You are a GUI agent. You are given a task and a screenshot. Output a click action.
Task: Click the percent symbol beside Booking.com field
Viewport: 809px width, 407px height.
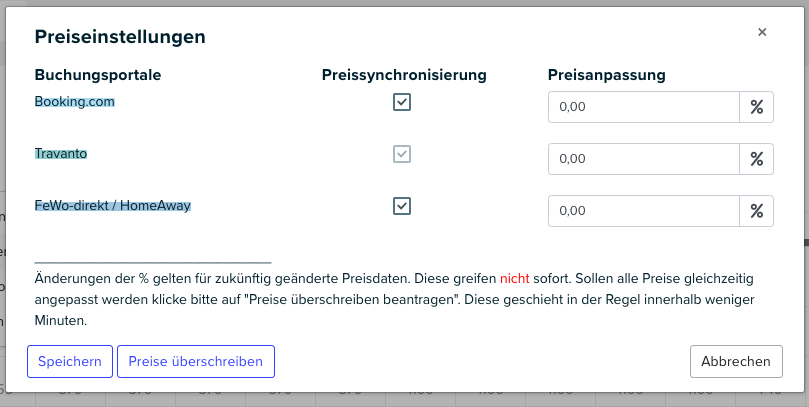click(756, 107)
